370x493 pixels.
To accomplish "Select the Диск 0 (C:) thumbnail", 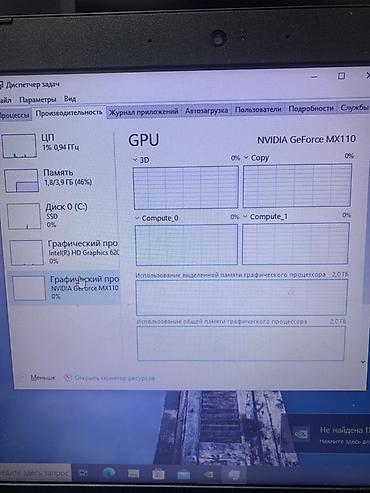I will pyautogui.click(x=24, y=216).
